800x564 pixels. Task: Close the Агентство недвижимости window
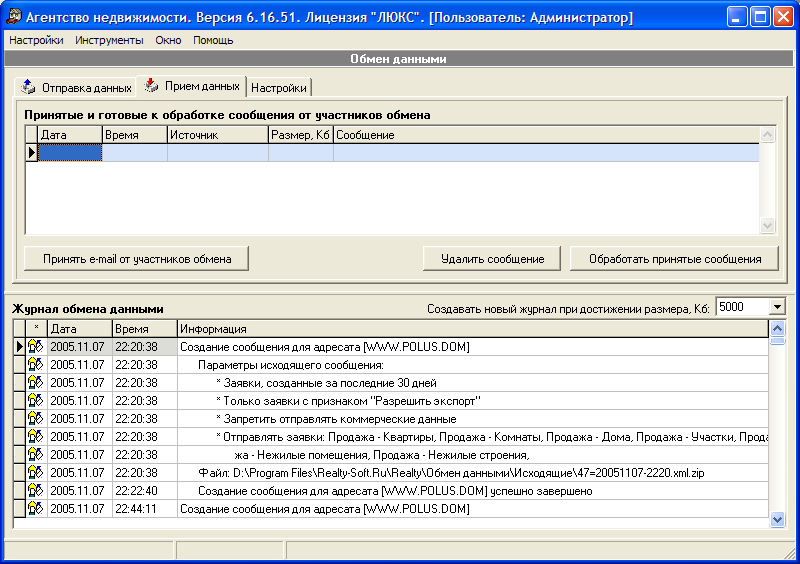783,17
